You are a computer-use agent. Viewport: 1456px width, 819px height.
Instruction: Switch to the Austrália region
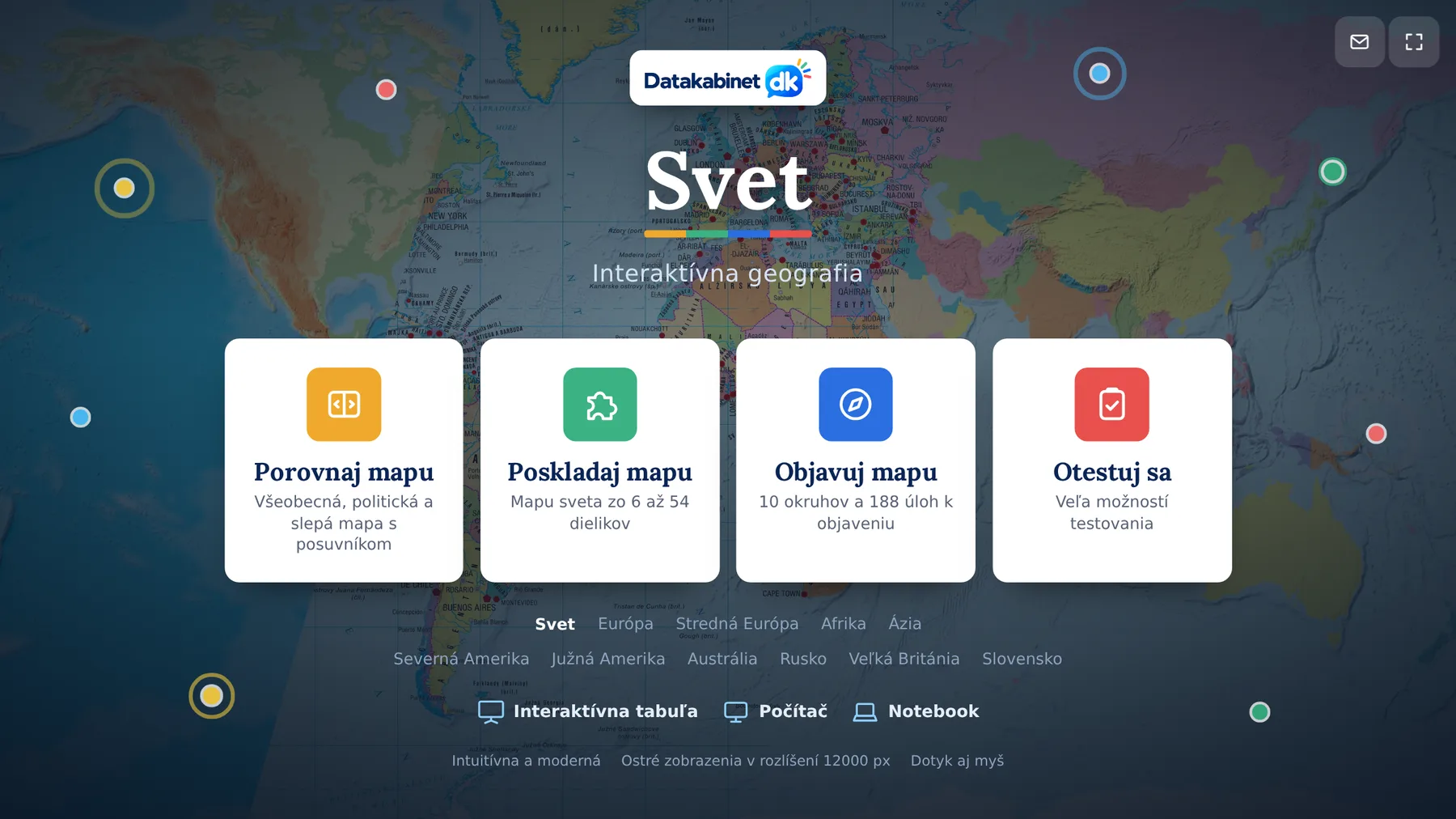coord(722,659)
